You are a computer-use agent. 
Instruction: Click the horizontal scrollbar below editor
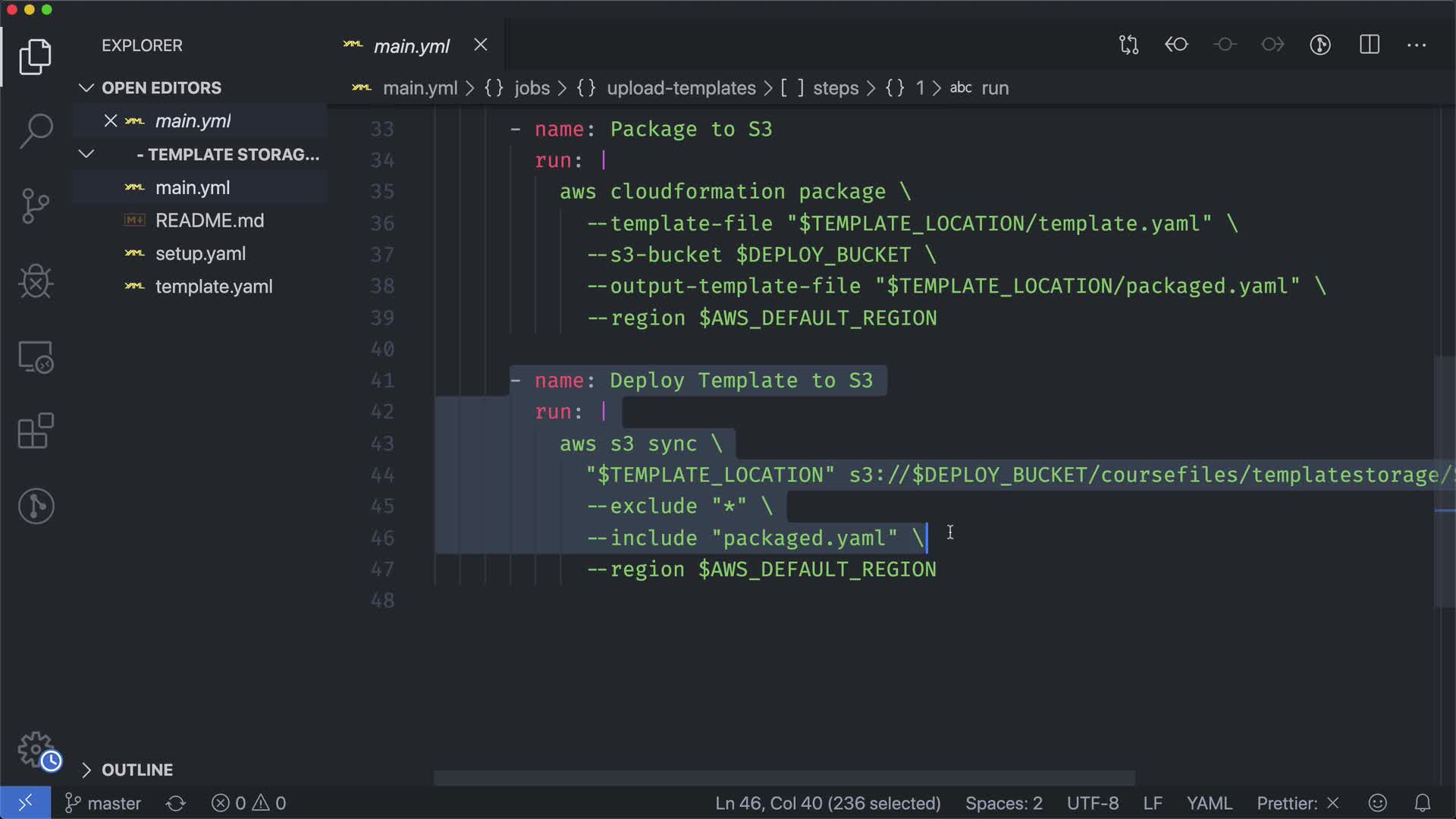(x=783, y=778)
